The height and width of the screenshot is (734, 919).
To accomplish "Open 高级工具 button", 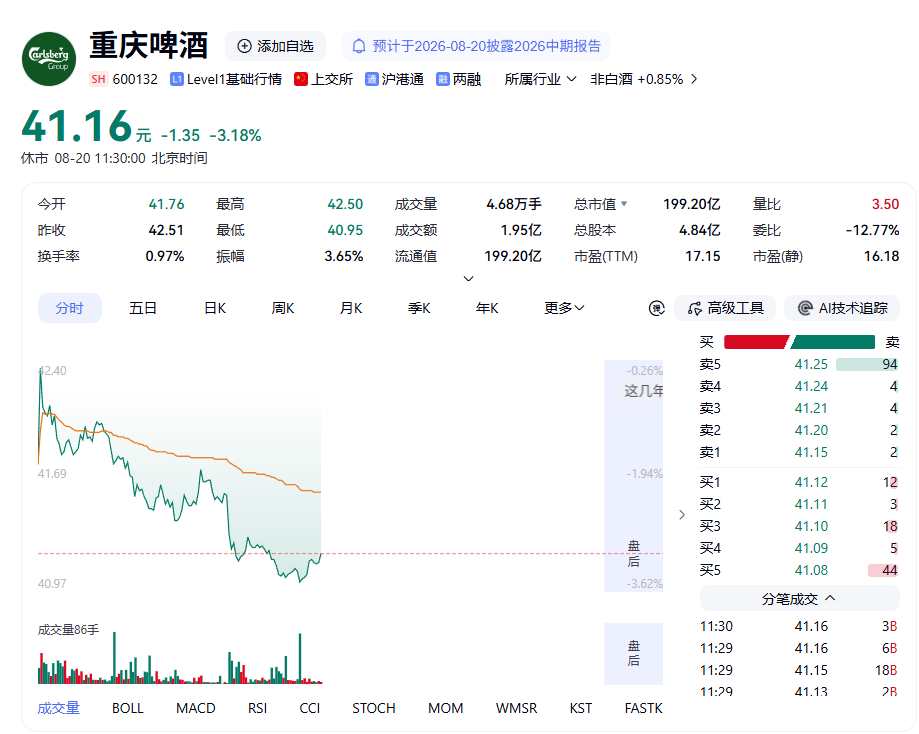I will point(725,308).
